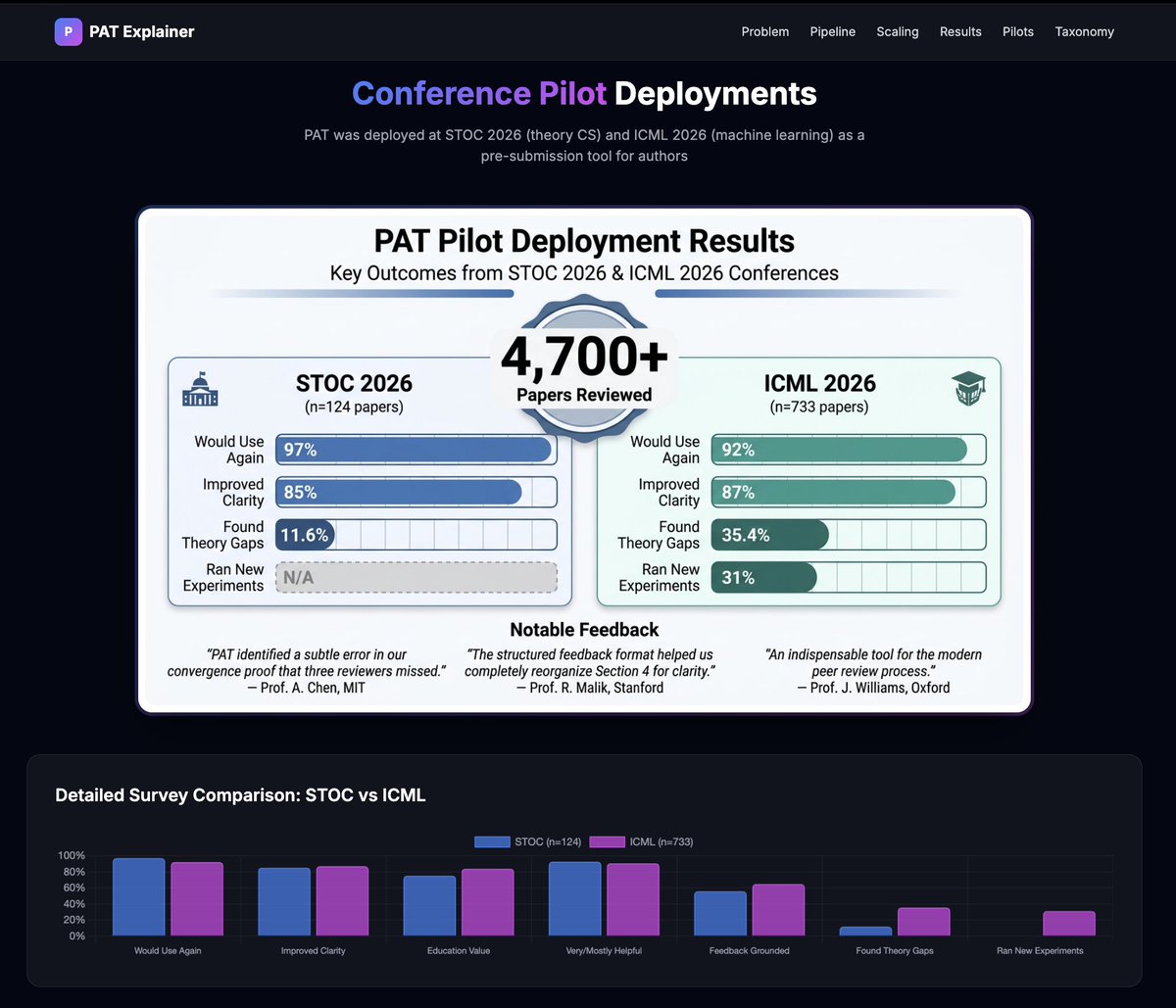The height and width of the screenshot is (1008, 1176).
Task: Click the Conference Pilot Deployments heading
Action: [x=584, y=93]
